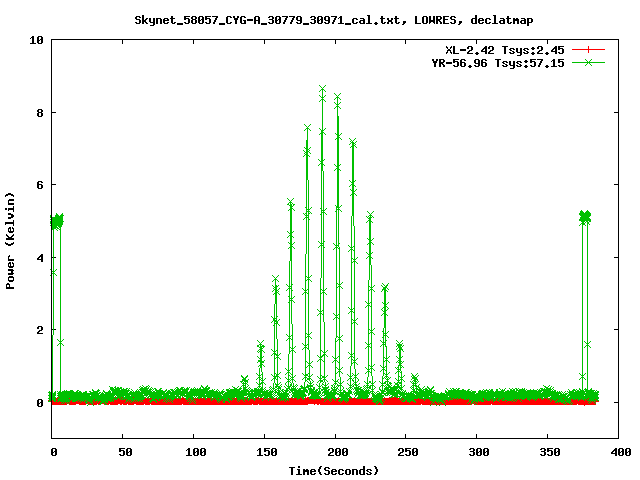640x480 pixels.
Task: Click y-axis tick label 8
Action: pyautogui.click(x=40, y=113)
